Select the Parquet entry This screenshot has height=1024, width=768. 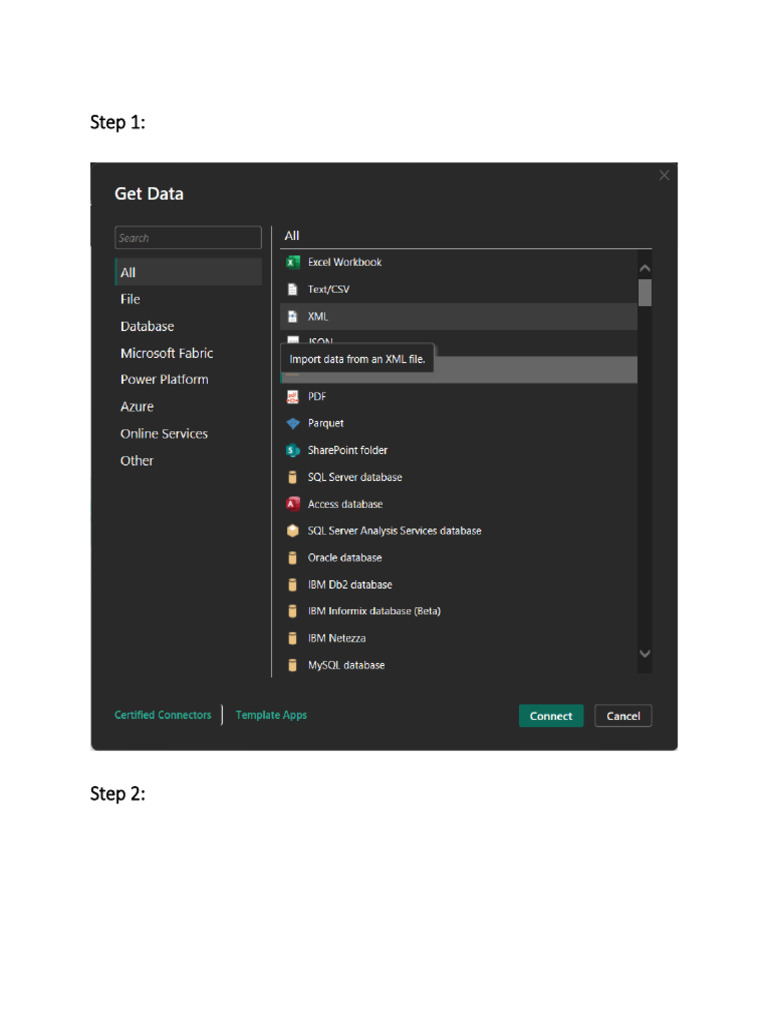point(459,424)
